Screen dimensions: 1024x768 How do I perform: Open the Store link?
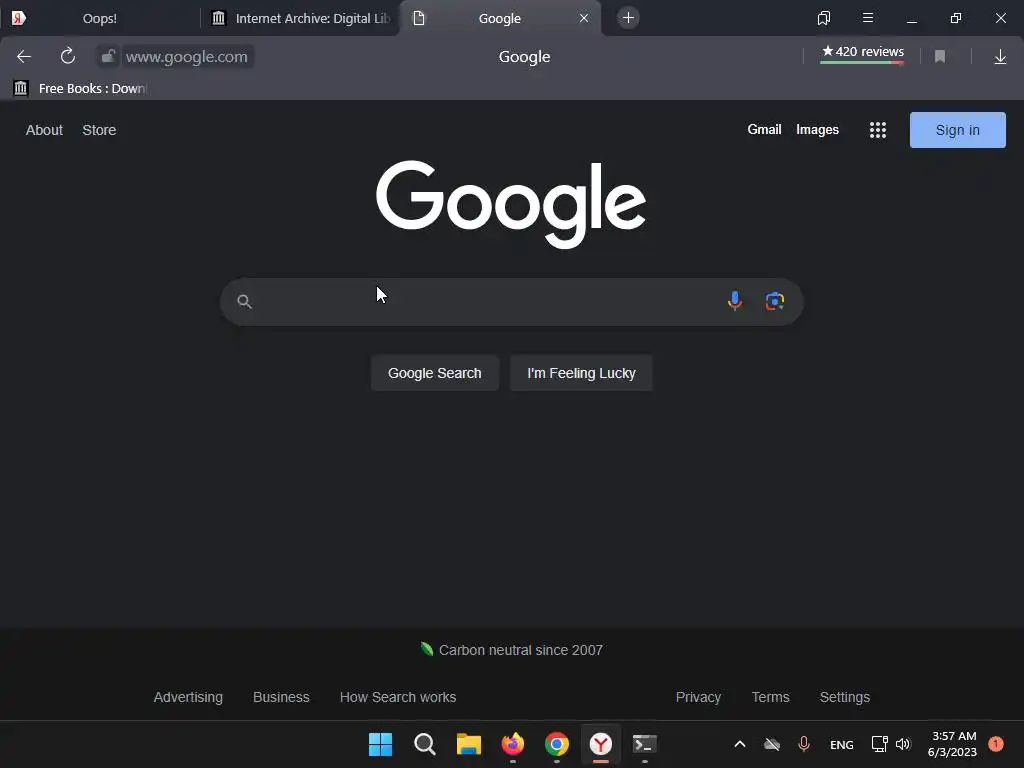coord(99,130)
